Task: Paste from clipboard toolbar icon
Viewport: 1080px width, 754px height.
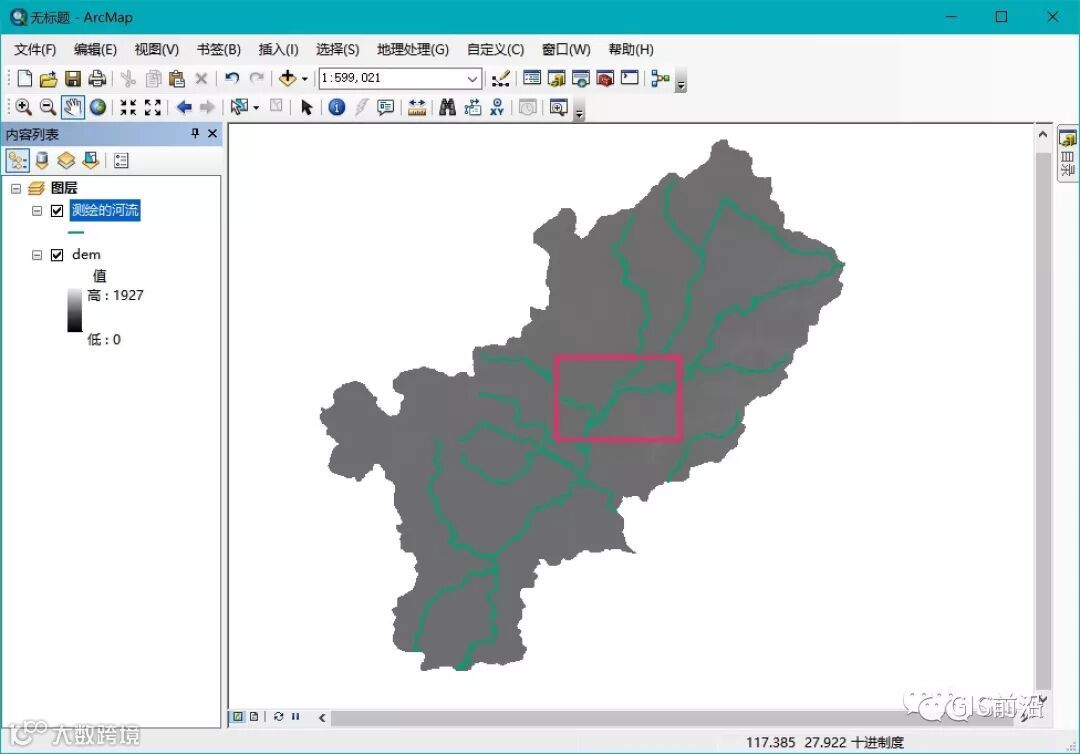Action: tap(176, 78)
